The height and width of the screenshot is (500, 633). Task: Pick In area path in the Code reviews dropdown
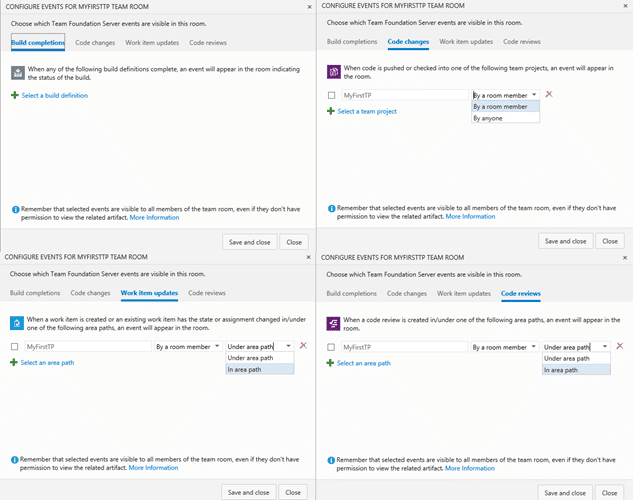(x=576, y=370)
